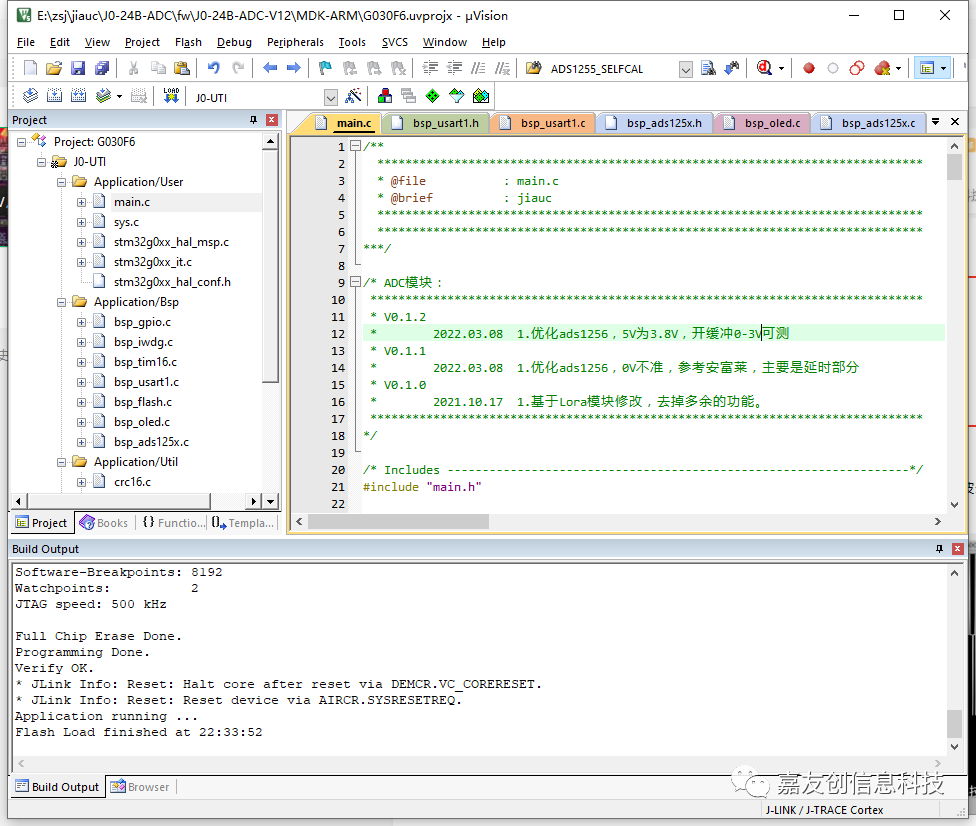Build target files

[55, 96]
